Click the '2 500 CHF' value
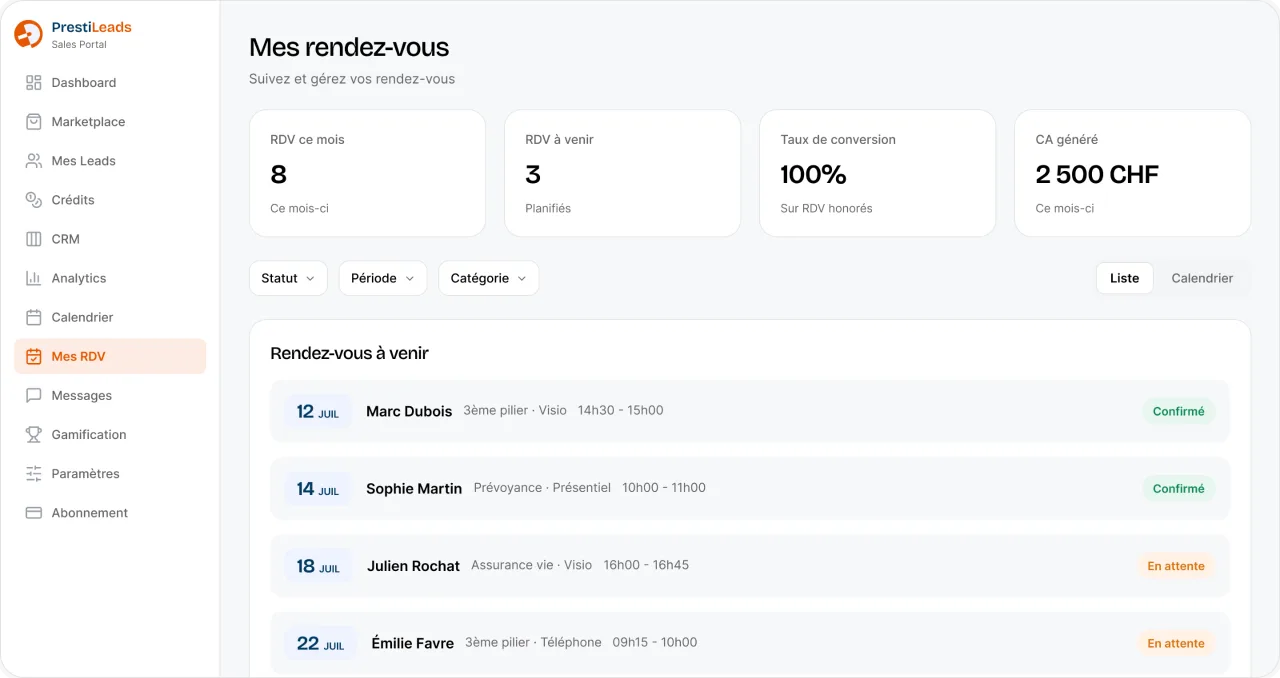Image resolution: width=1280 pixels, height=678 pixels. [x=1097, y=174]
